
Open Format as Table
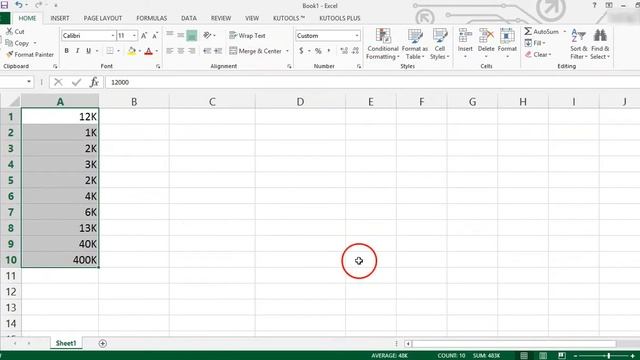coord(415,44)
